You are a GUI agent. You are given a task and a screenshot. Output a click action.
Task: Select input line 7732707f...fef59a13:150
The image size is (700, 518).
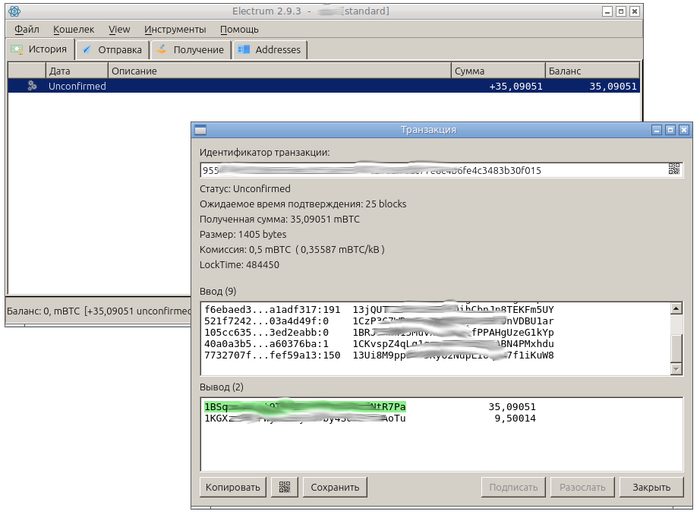point(379,355)
